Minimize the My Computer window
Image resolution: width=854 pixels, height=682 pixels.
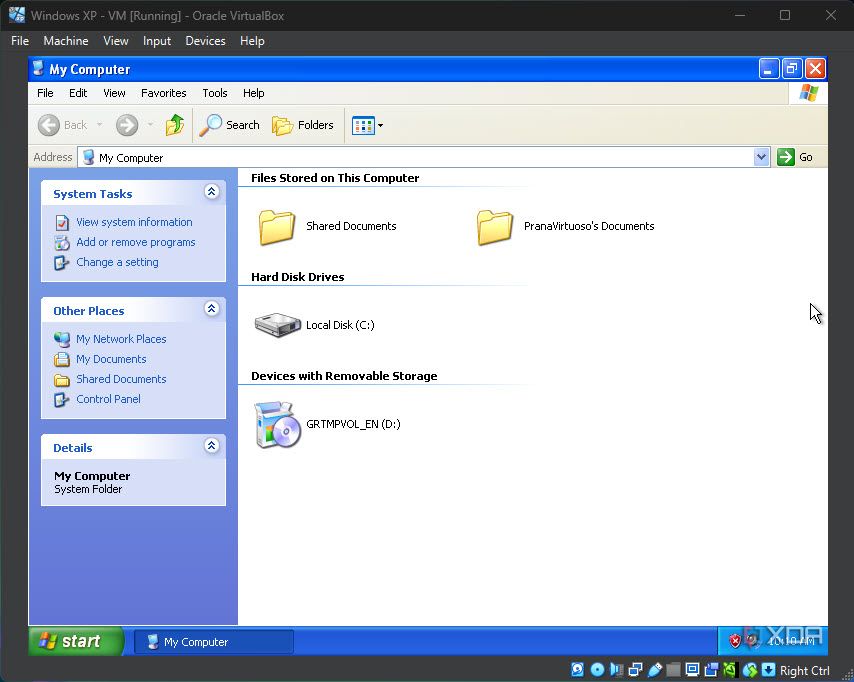[x=768, y=69]
